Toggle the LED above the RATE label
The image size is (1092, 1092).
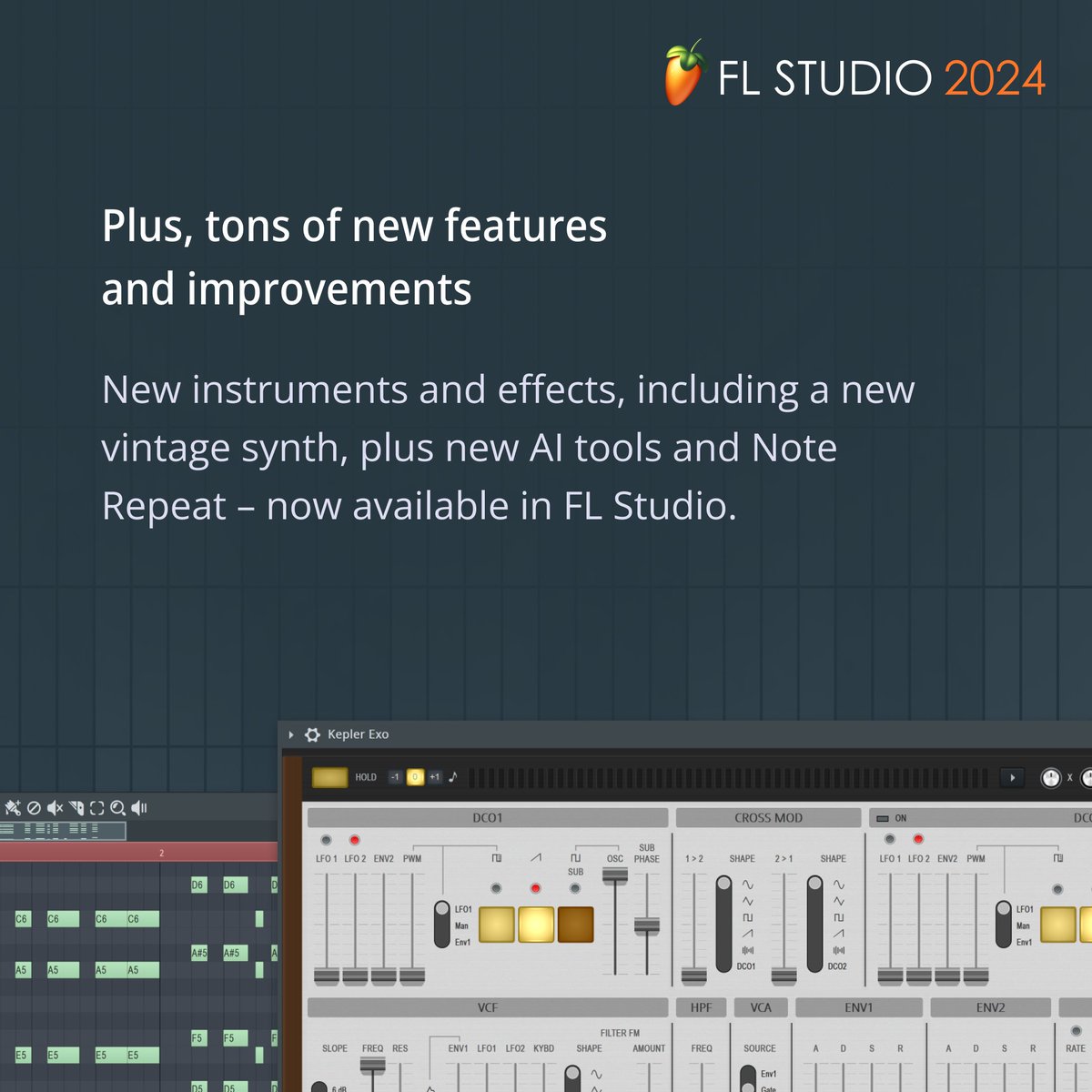point(1077,1031)
